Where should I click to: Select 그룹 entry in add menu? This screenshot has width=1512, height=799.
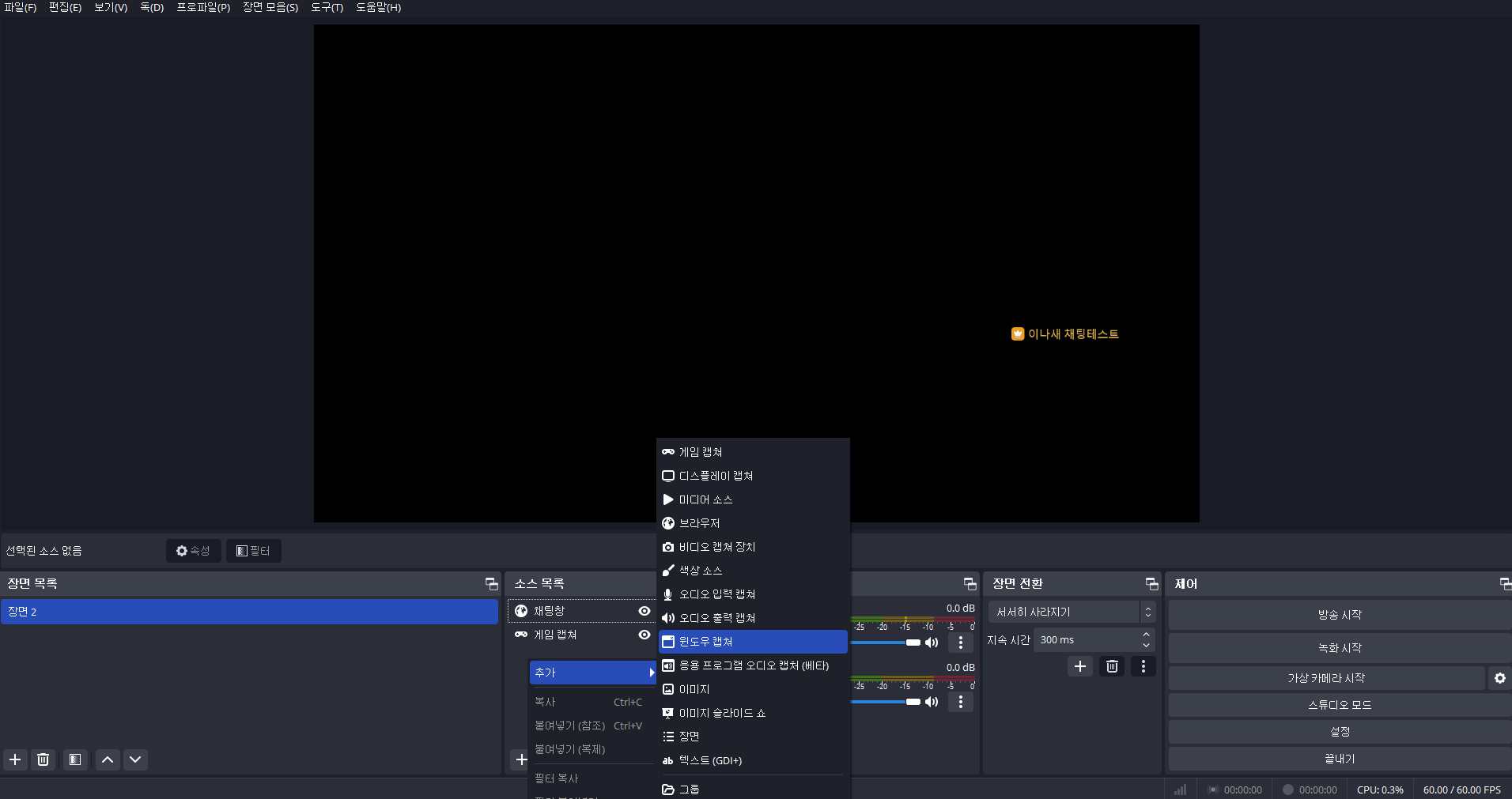(753, 789)
